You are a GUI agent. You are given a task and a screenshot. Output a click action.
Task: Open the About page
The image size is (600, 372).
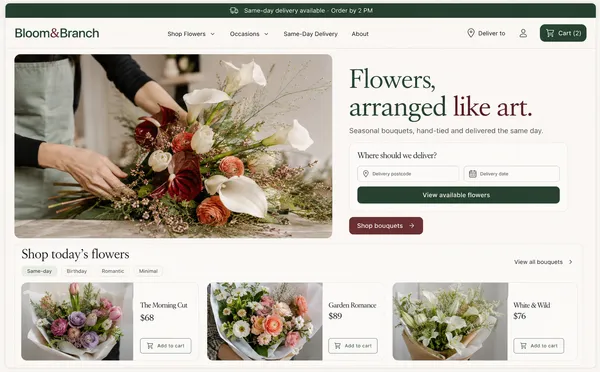(x=360, y=34)
